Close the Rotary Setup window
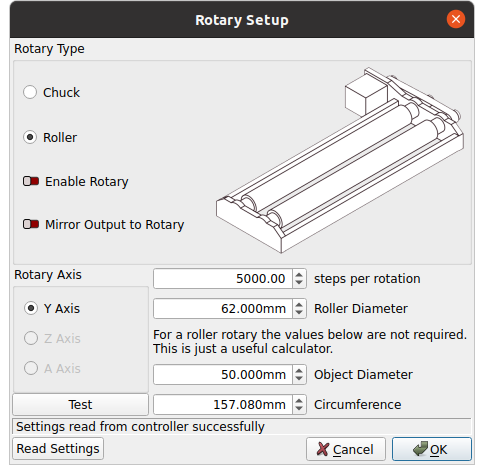This screenshot has height=474, width=484. coord(456,19)
